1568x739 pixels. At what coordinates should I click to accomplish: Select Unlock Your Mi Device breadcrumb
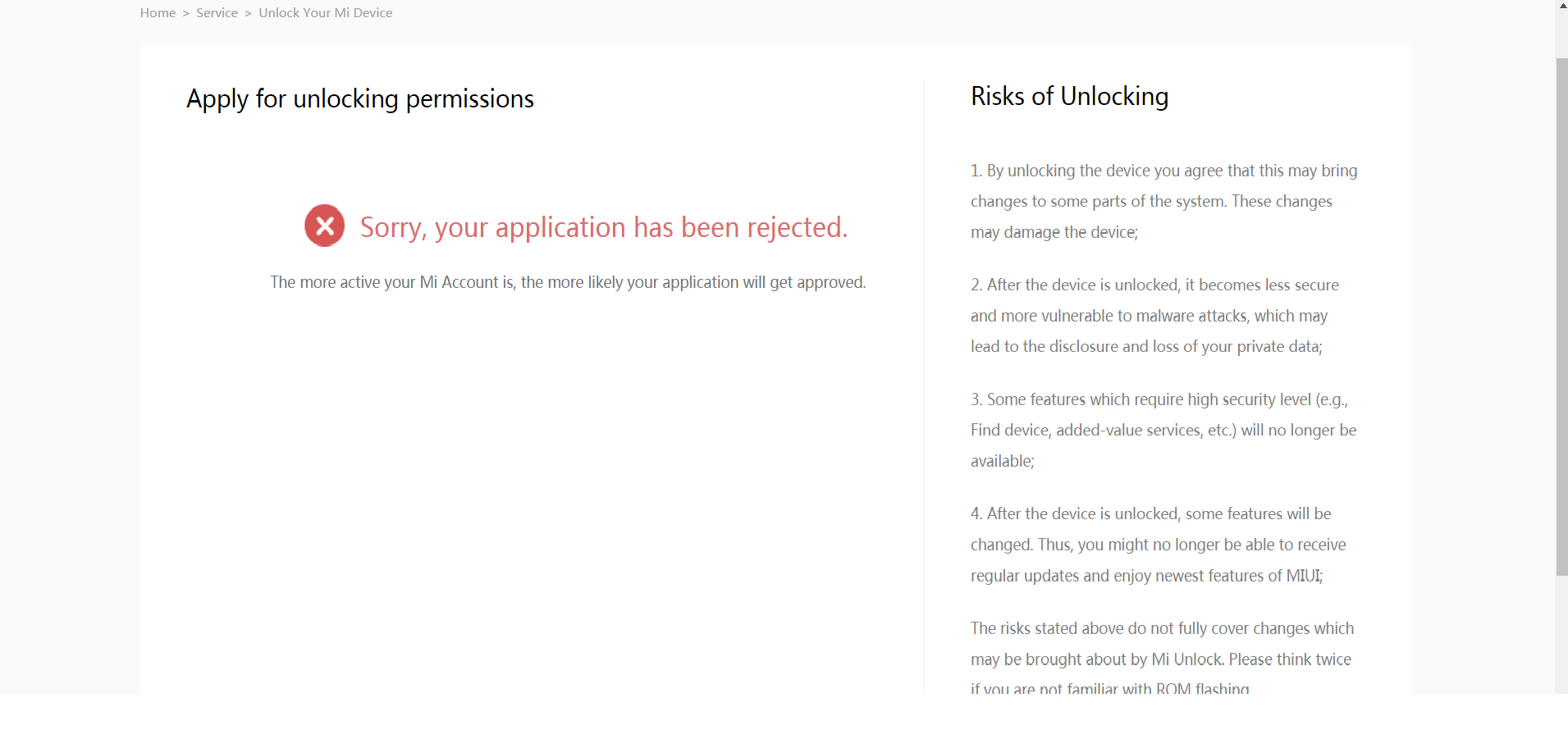point(325,13)
